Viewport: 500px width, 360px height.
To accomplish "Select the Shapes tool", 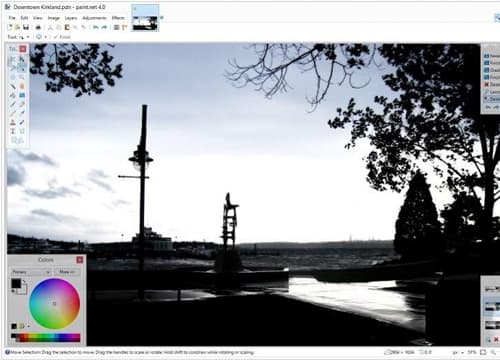I will pos(17,140).
